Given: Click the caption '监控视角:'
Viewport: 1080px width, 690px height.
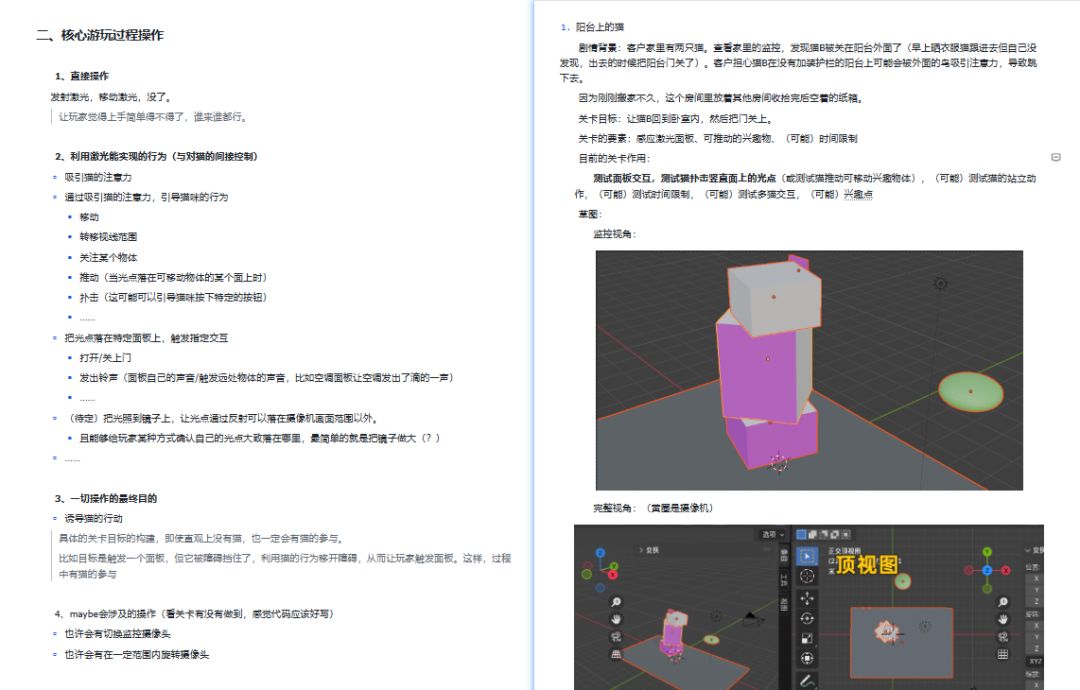Looking at the screenshot, I should click(615, 234).
